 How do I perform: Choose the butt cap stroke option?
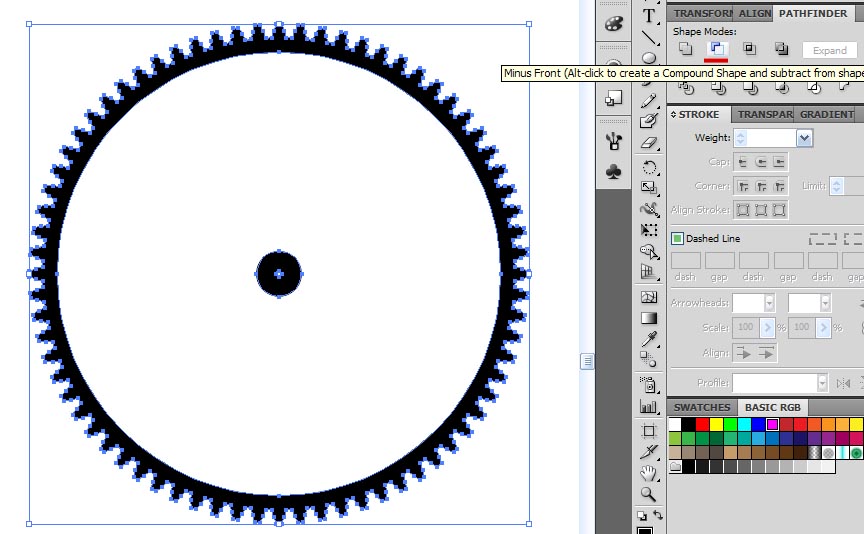click(x=743, y=162)
